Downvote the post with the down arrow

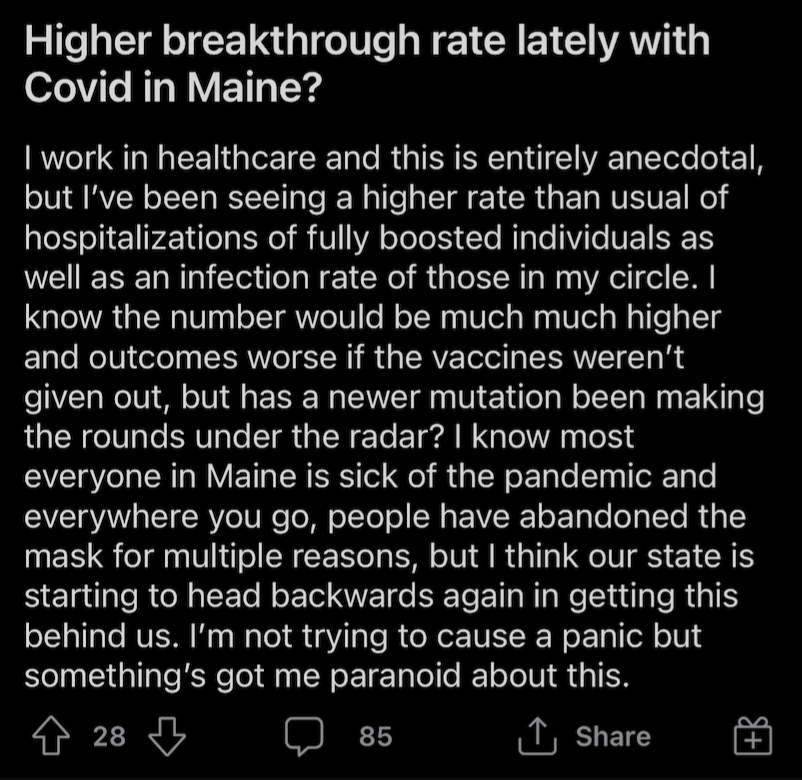point(167,736)
